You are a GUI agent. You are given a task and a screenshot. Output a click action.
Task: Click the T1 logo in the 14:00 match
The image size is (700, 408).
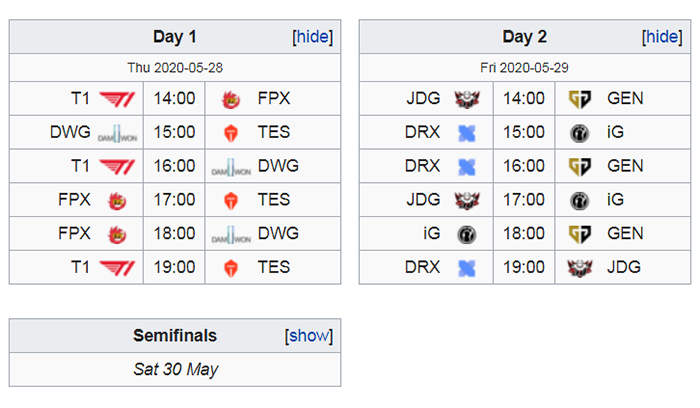point(117,99)
